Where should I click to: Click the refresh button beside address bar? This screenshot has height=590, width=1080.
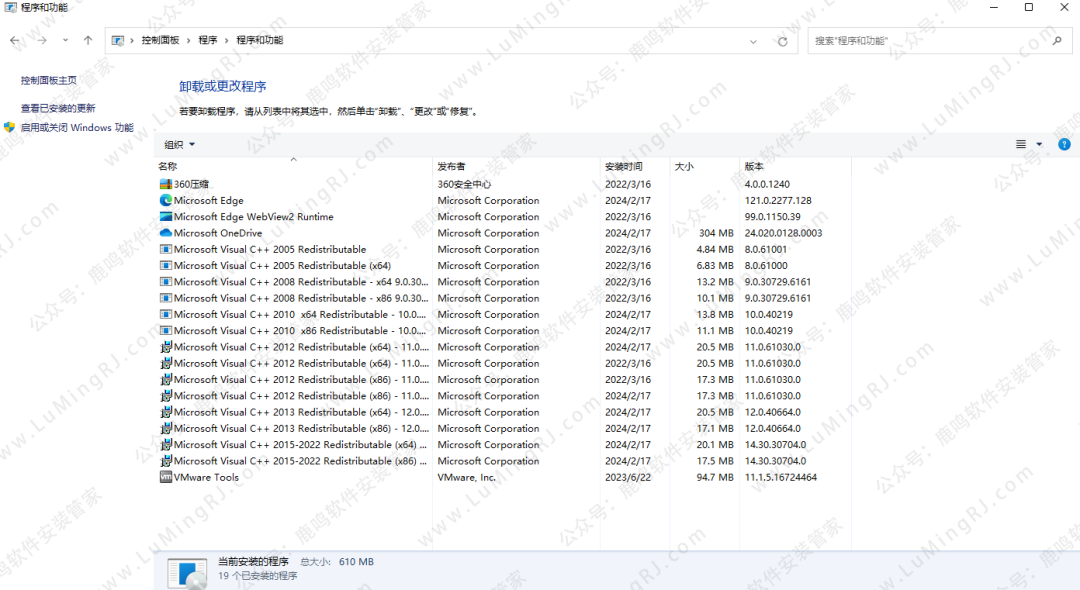(783, 41)
